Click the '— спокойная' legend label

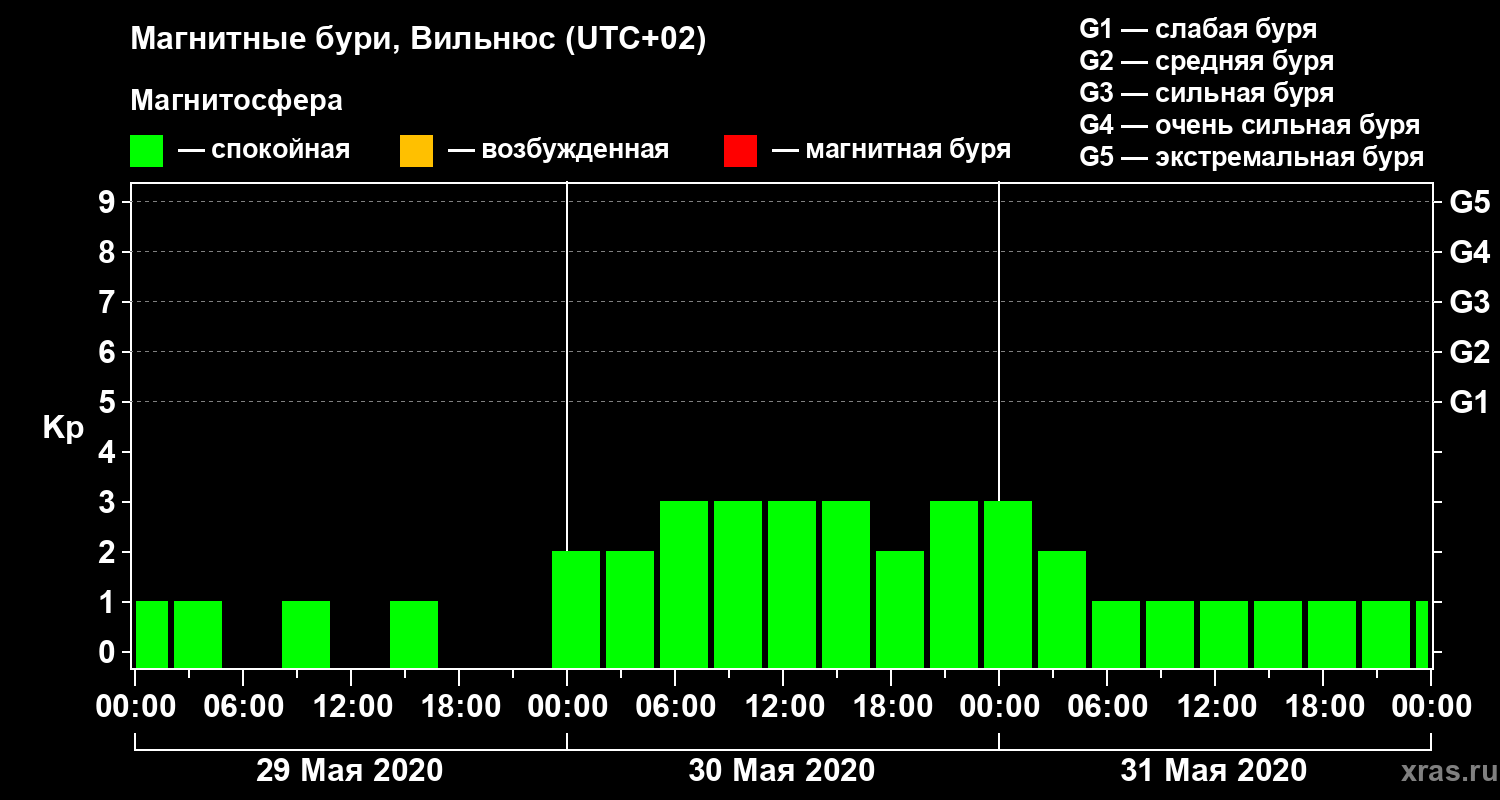tap(264, 151)
